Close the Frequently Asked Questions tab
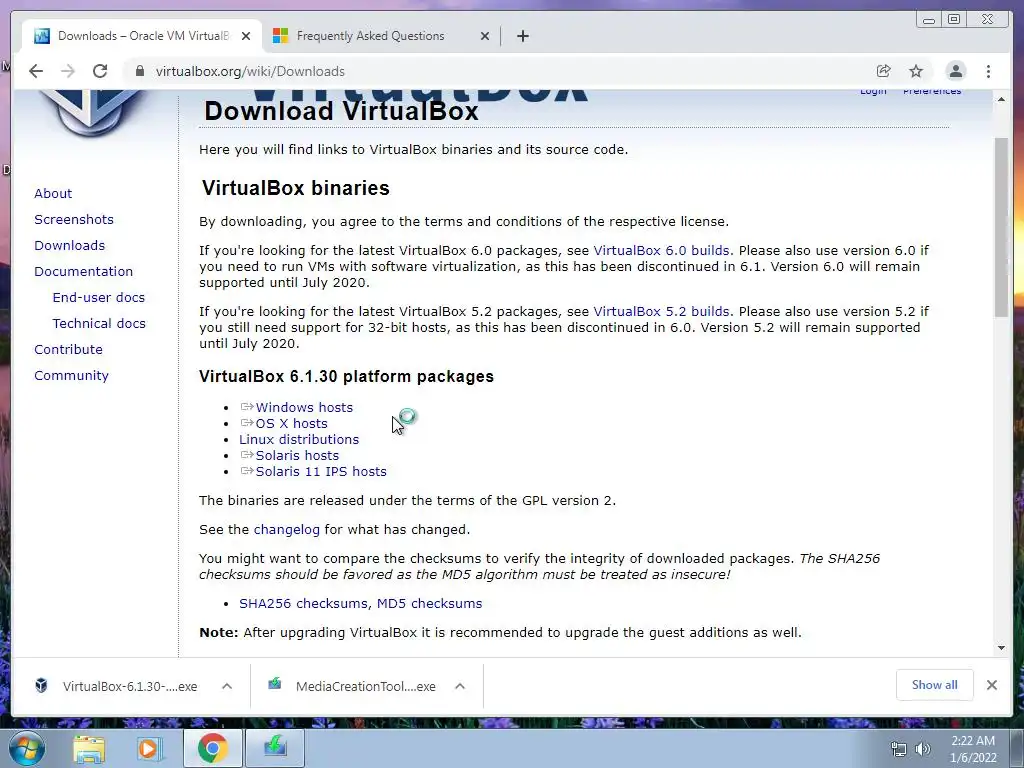The width and height of the screenshot is (1024, 768). coord(485,36)
